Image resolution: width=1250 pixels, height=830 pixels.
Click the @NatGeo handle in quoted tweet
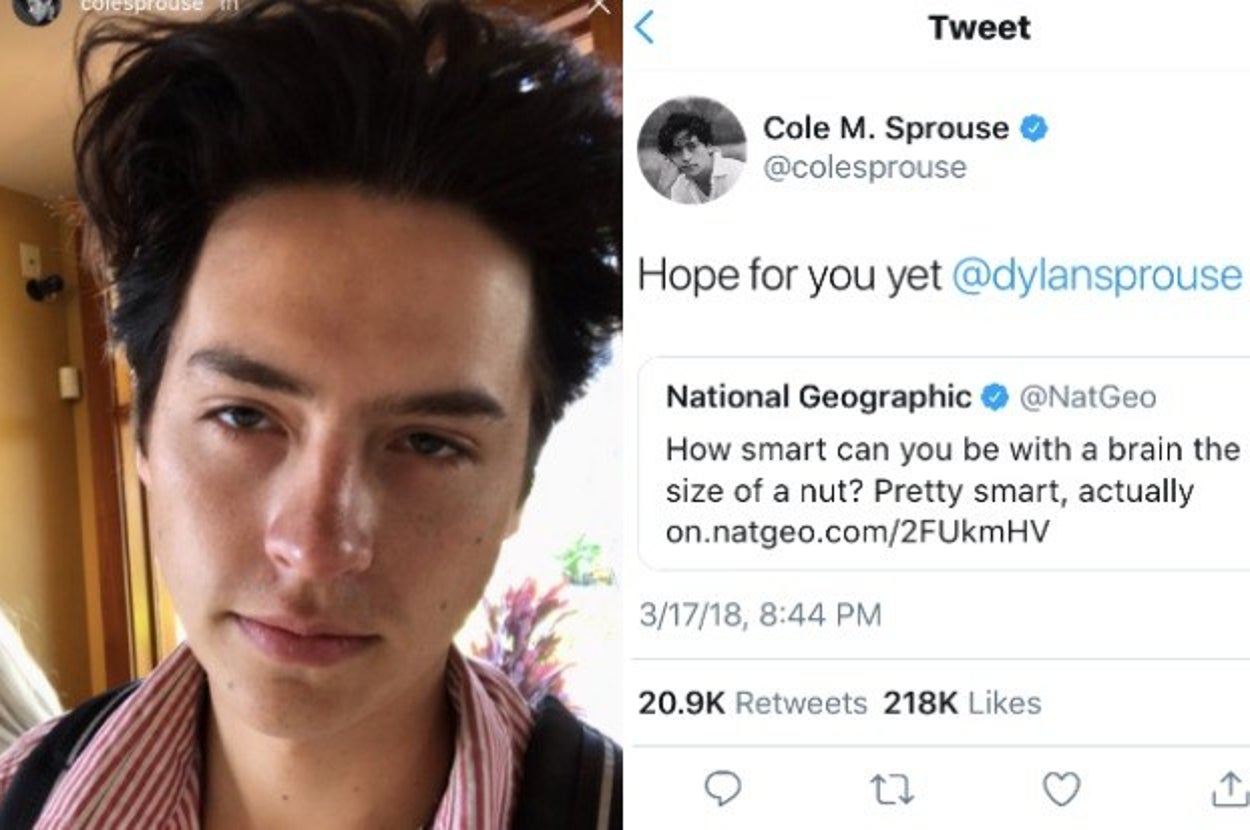click(1087, 397)
